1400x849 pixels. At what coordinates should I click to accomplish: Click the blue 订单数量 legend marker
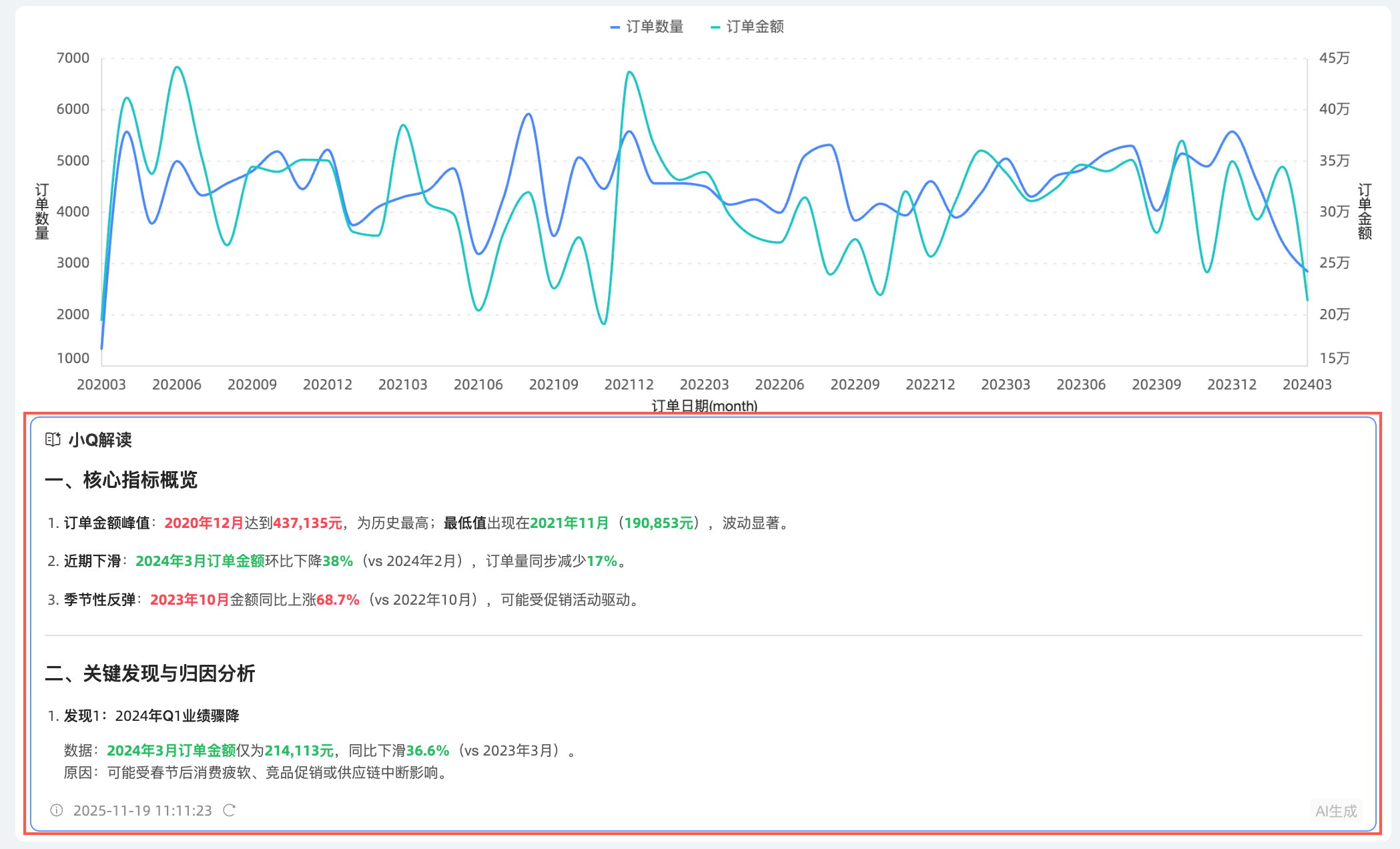[x=615, y=27]
